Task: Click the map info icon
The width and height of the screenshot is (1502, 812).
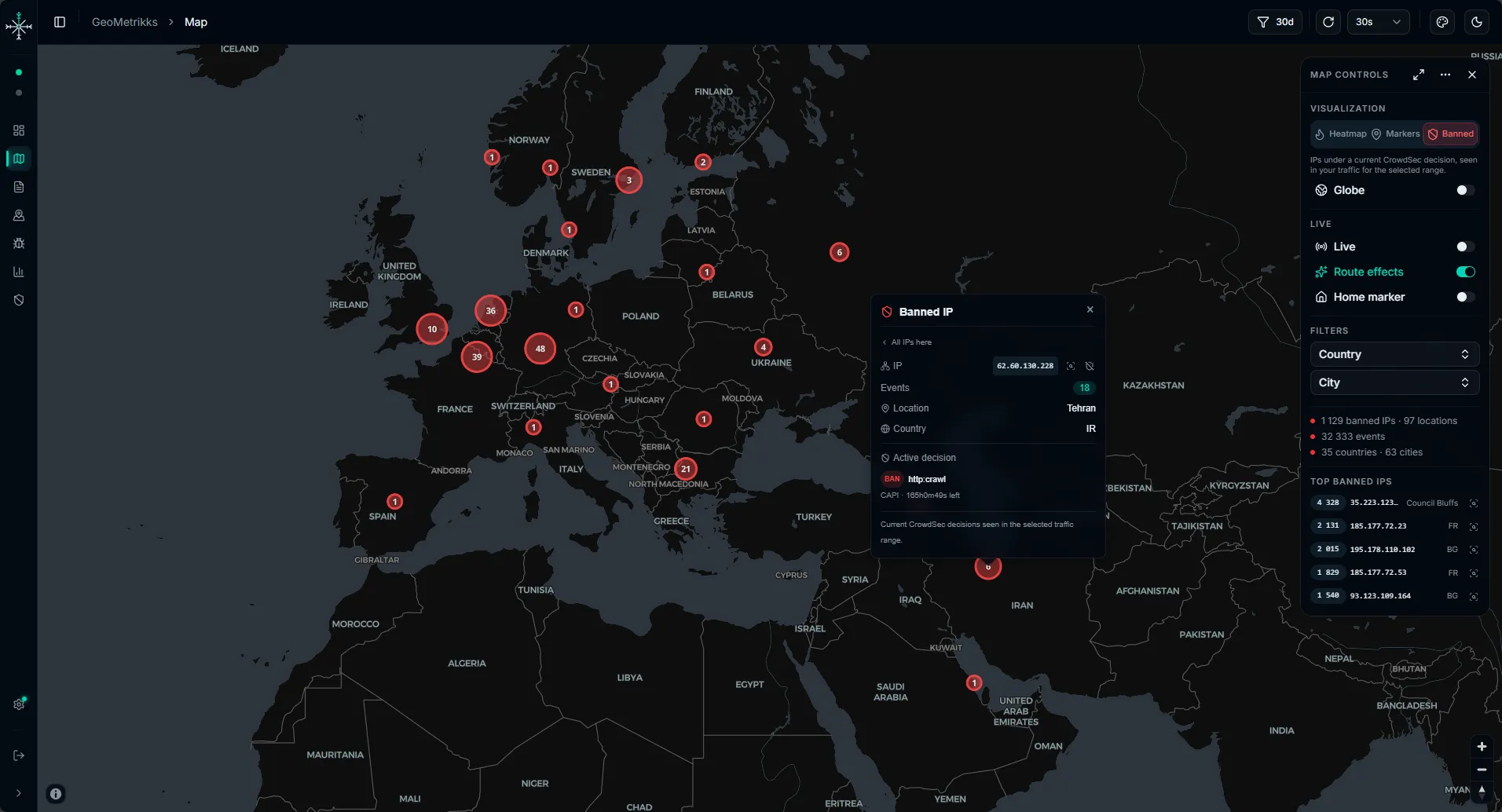Action: click(56, 794)
